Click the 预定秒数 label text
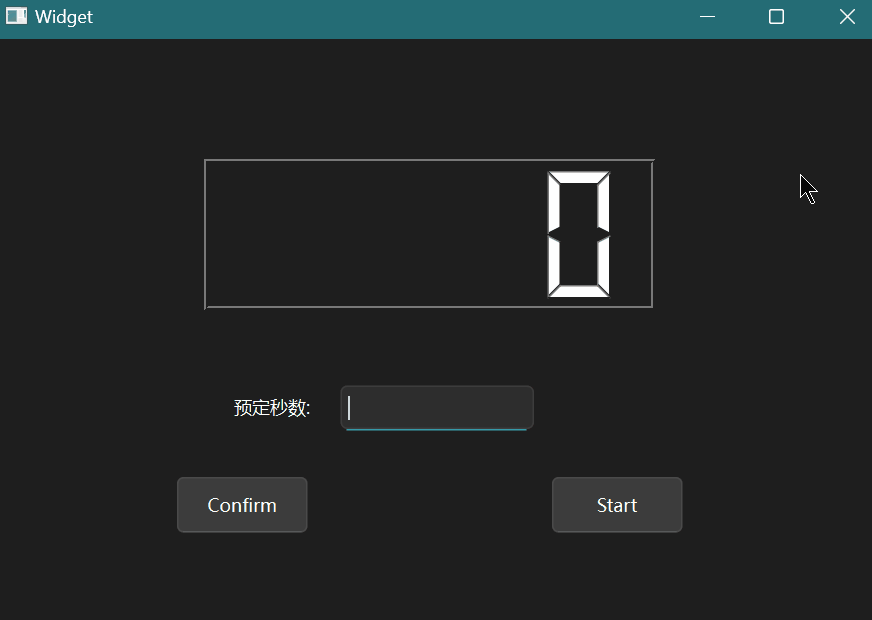Screen dimensions: 872x620 coord(272,408)
